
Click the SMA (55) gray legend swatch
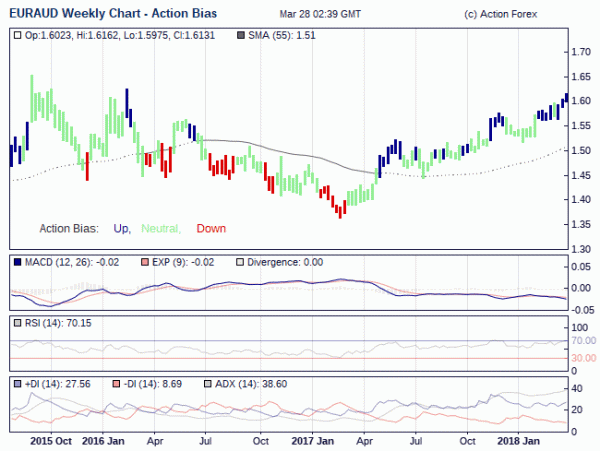click(241, 36)
